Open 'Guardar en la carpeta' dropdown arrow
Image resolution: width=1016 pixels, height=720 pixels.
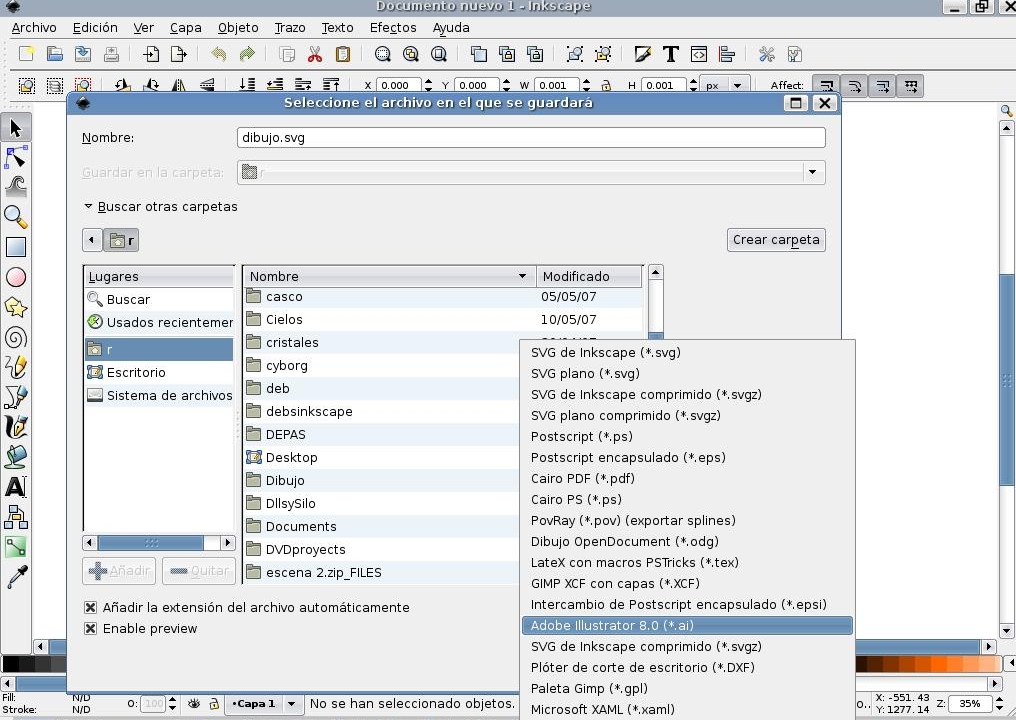813,172
